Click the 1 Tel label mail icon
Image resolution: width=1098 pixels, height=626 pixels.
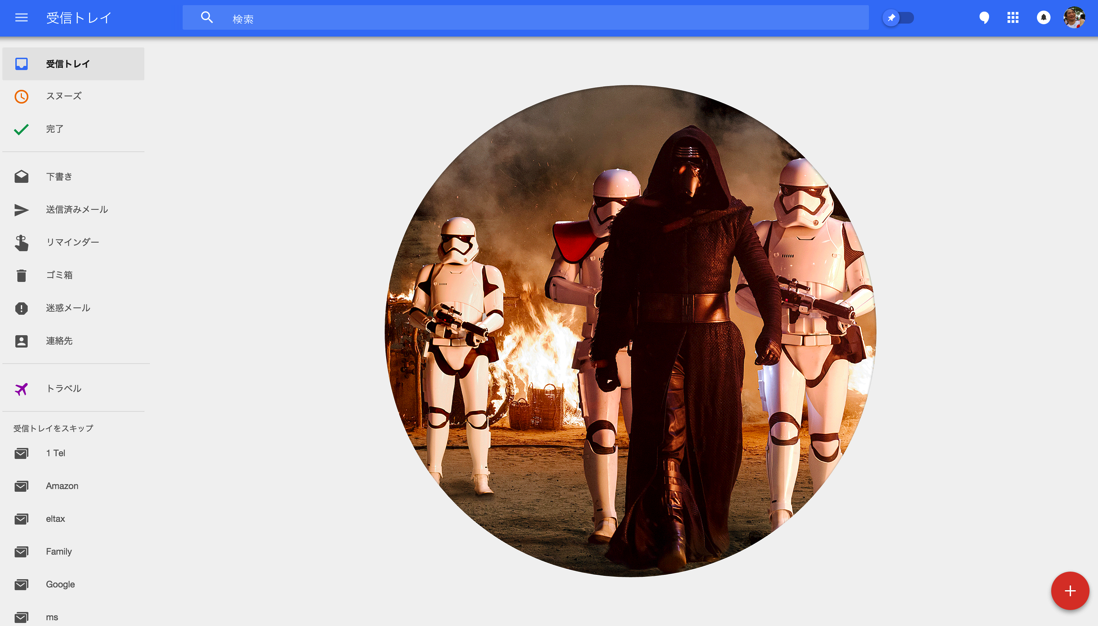point(22,454)
